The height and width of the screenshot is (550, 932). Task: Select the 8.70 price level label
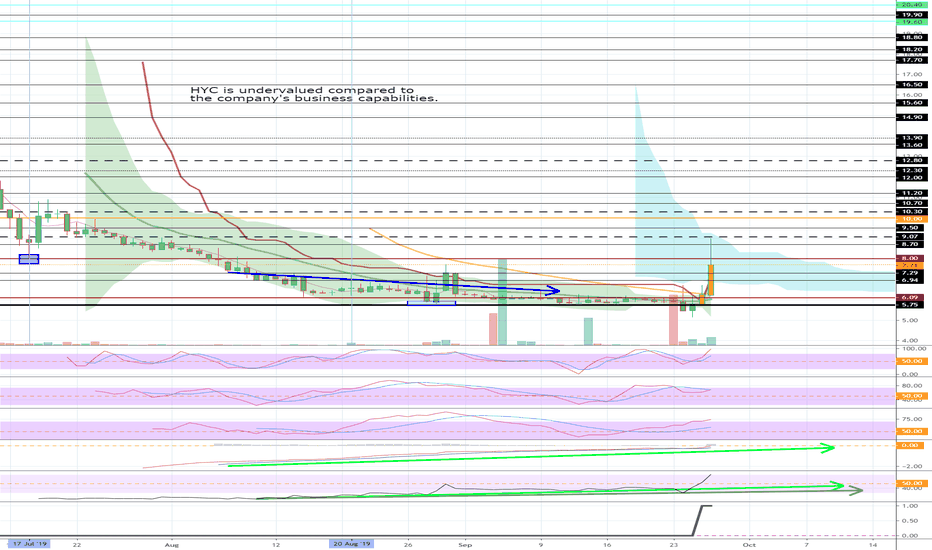coord(912,244)
